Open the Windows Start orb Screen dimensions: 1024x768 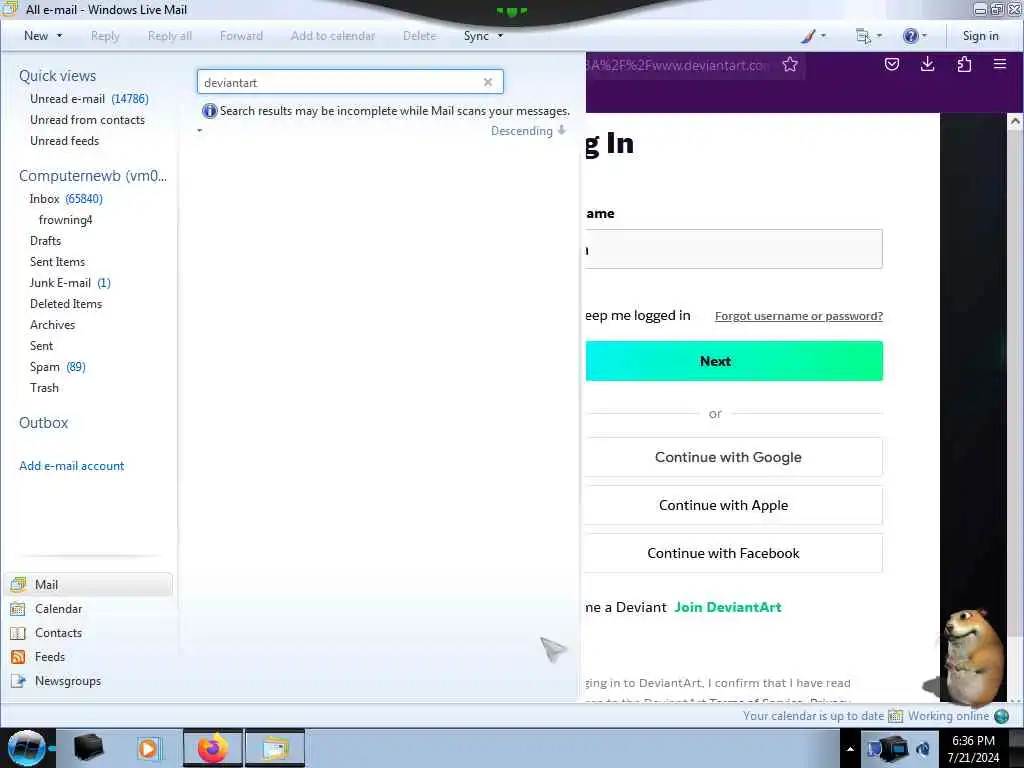[x=26, y=748]
